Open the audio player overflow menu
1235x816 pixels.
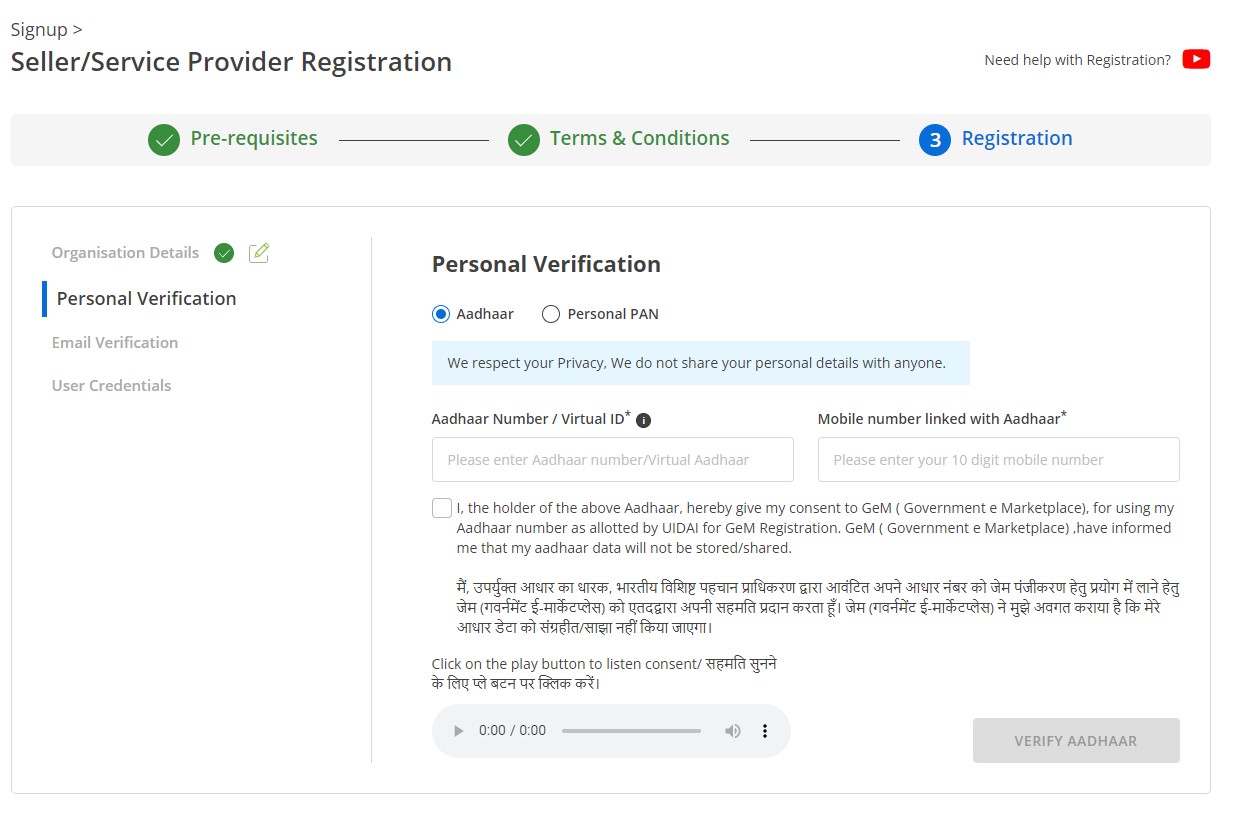coord(765,730)
